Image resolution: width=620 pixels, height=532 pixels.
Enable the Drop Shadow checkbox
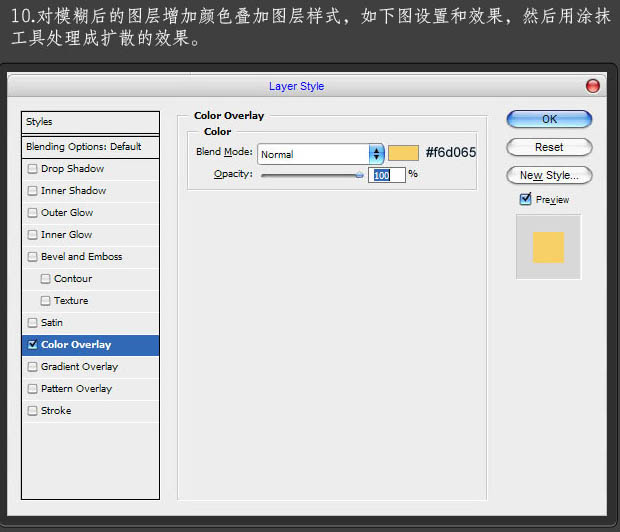coord(33,169)
